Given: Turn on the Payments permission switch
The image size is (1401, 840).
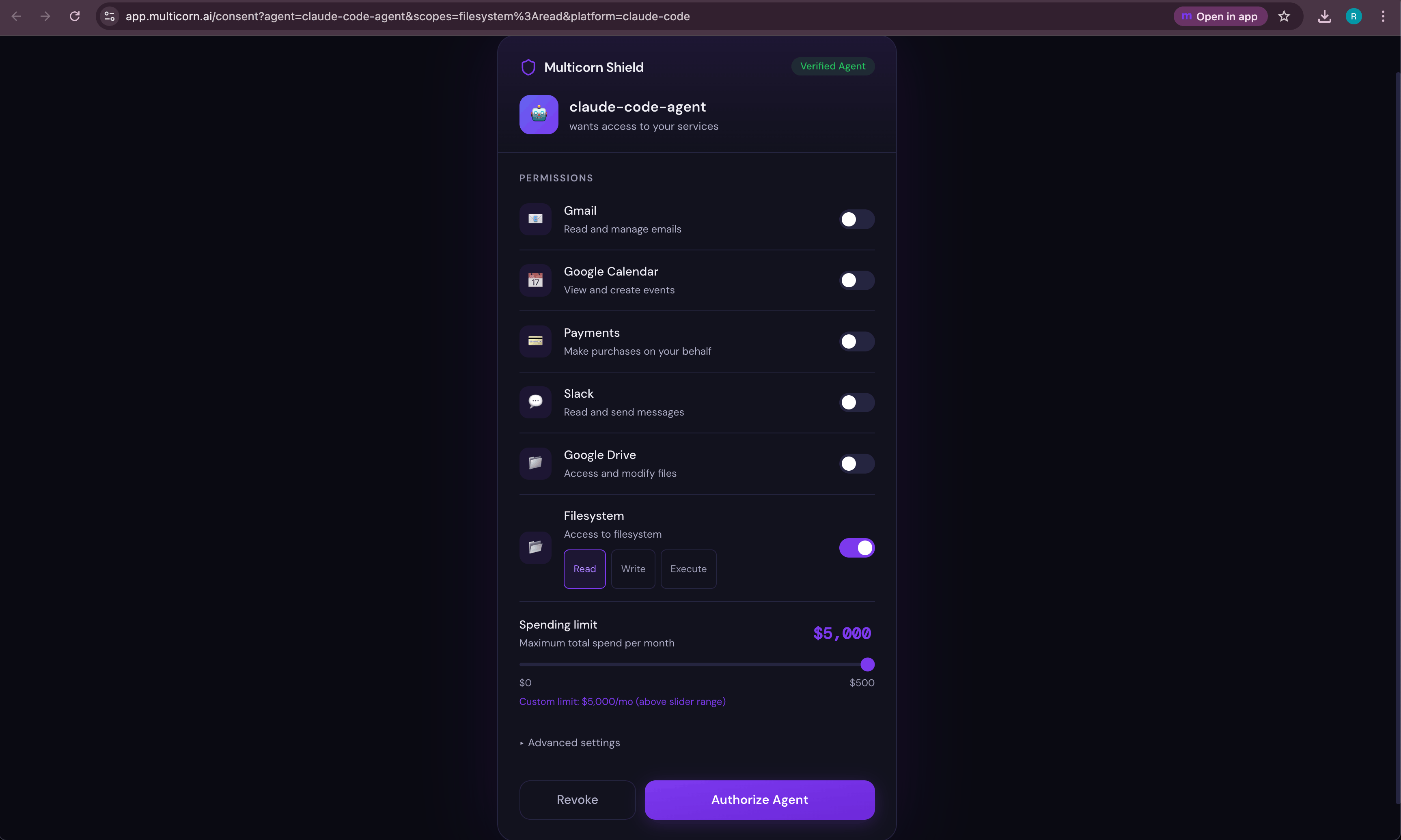Looking at the screenshot, I should pyautogui.click(x=856, y=341).
